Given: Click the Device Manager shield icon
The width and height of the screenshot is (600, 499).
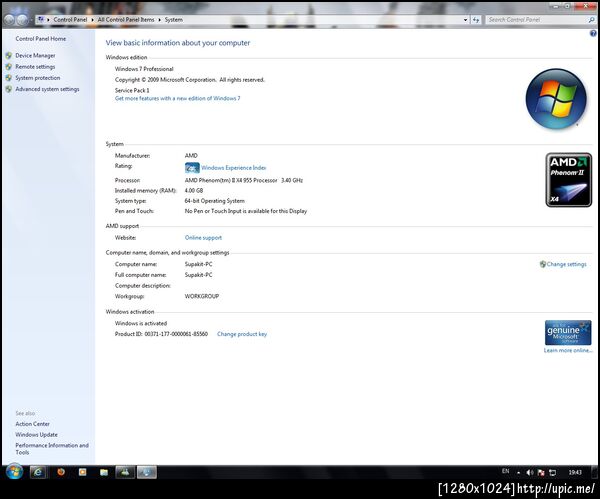Looking at the screenshot, I should (9, 55).
